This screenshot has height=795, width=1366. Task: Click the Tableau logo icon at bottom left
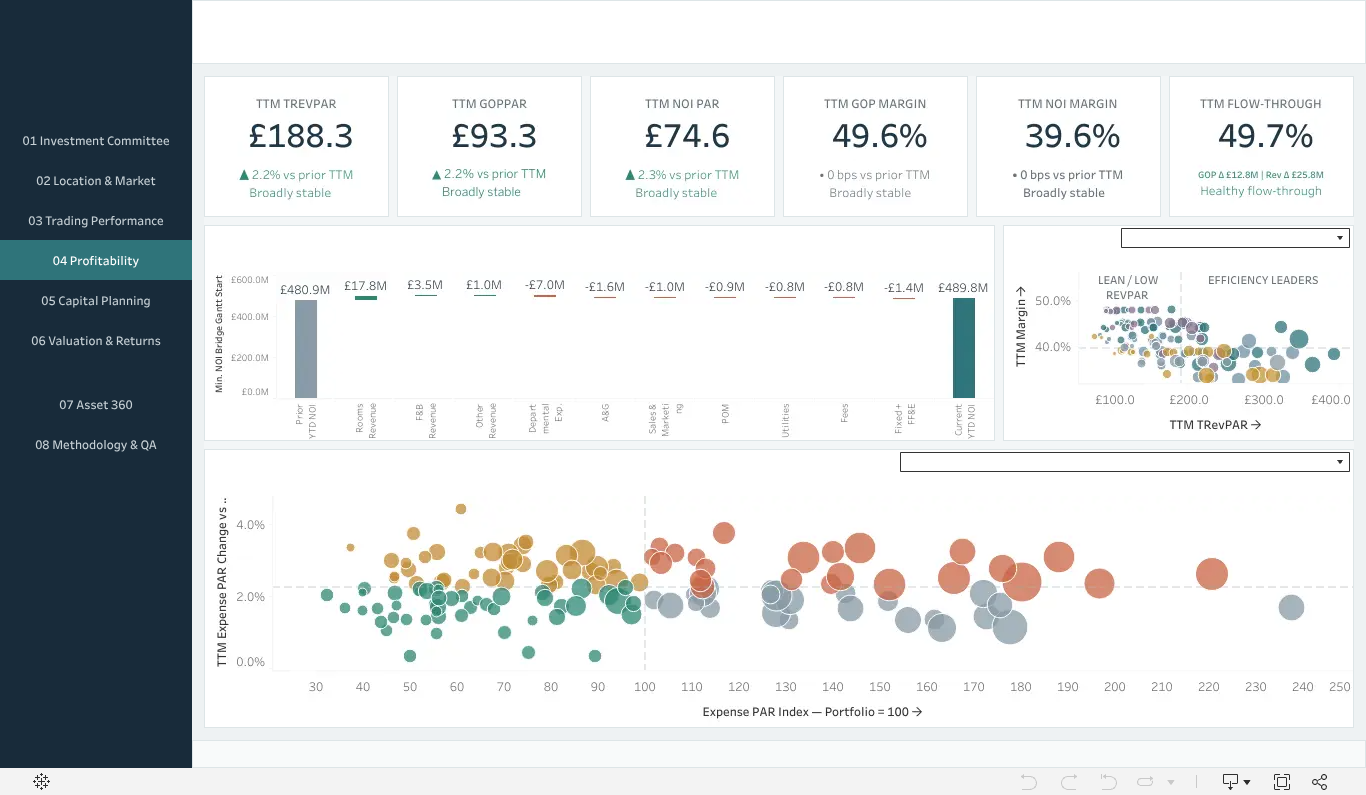[x=42, y=782]
